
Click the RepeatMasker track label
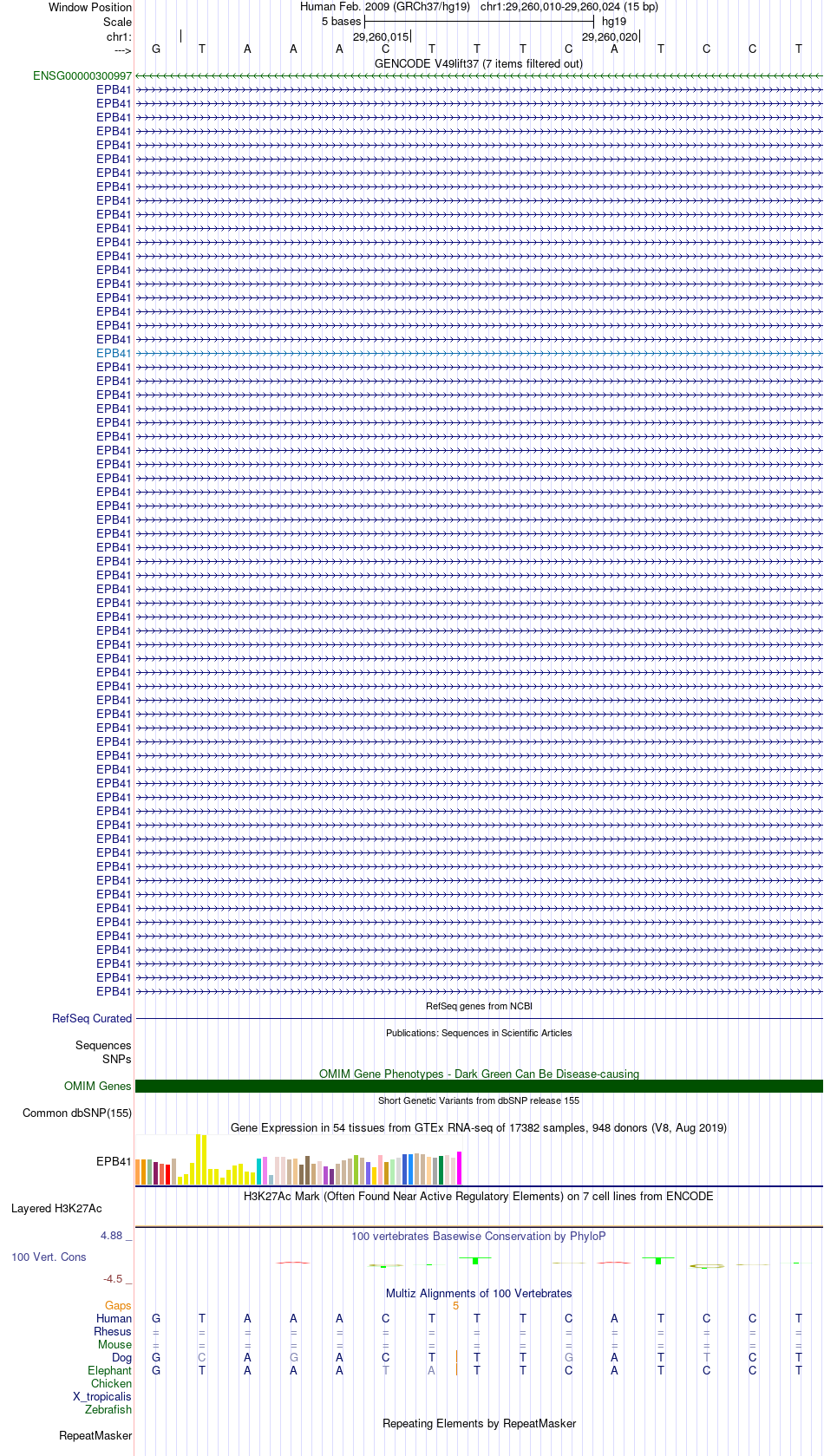click(x=95, y=1436)
